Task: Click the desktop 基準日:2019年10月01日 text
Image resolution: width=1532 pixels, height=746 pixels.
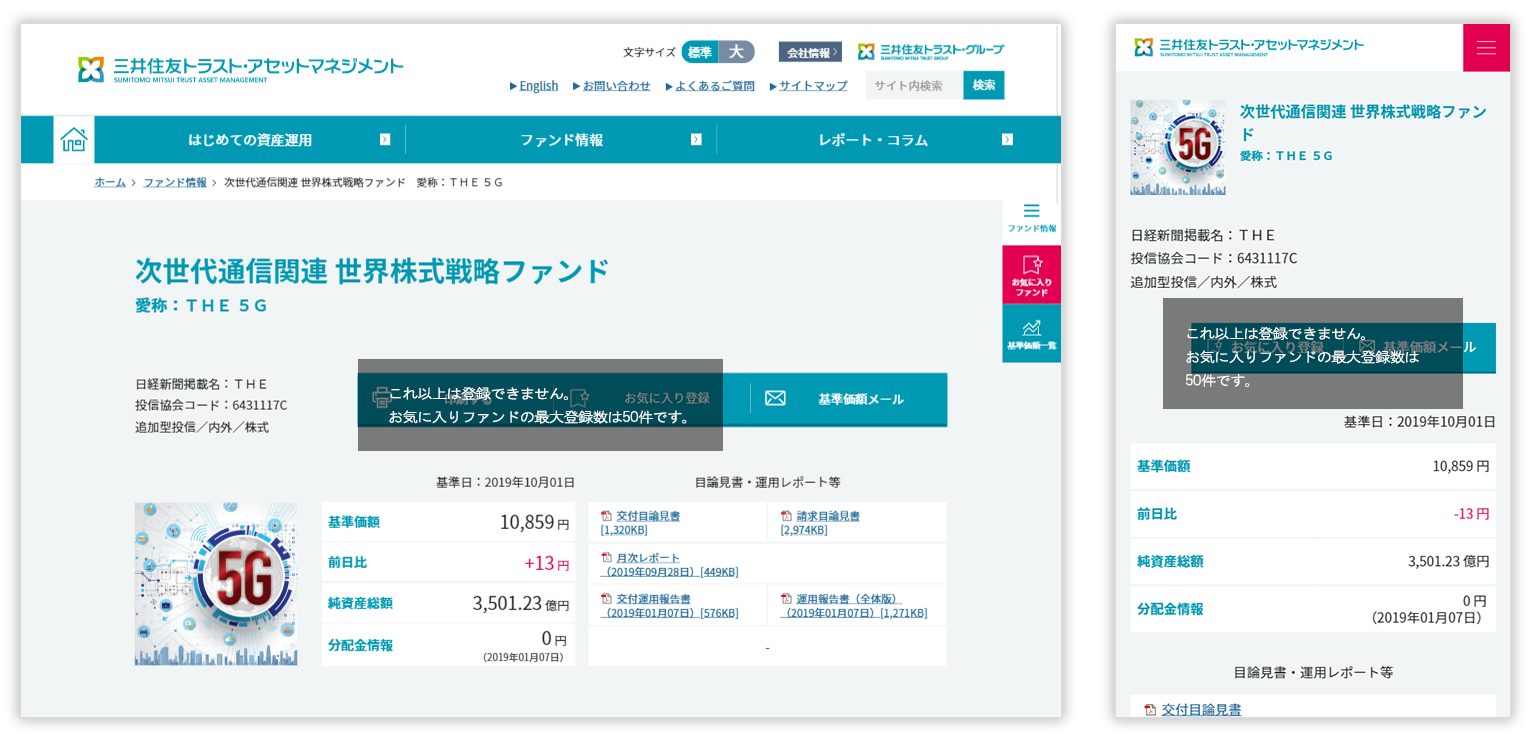Action: (x=505, y=482)
